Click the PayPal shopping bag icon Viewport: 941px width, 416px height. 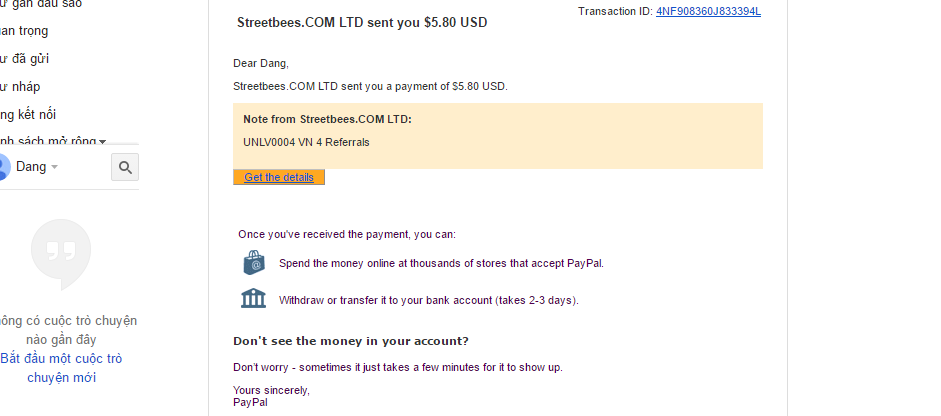[x=254, y=263]
